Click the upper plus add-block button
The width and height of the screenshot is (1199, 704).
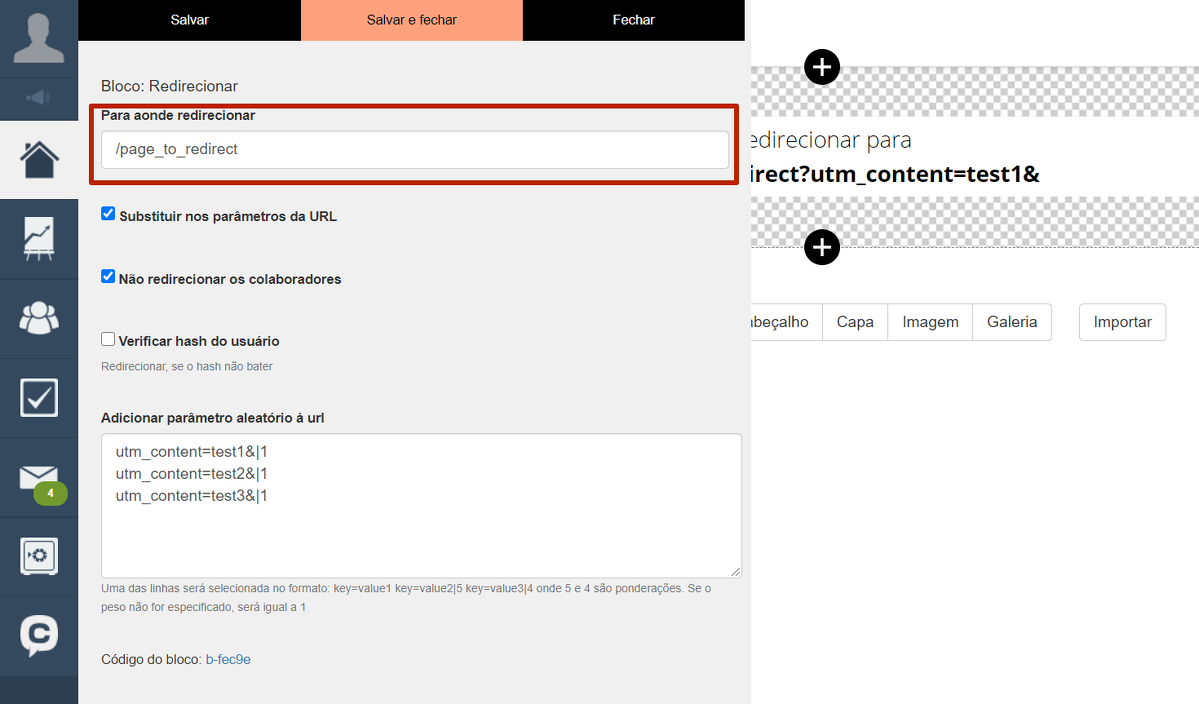click(x=822, y=67)
